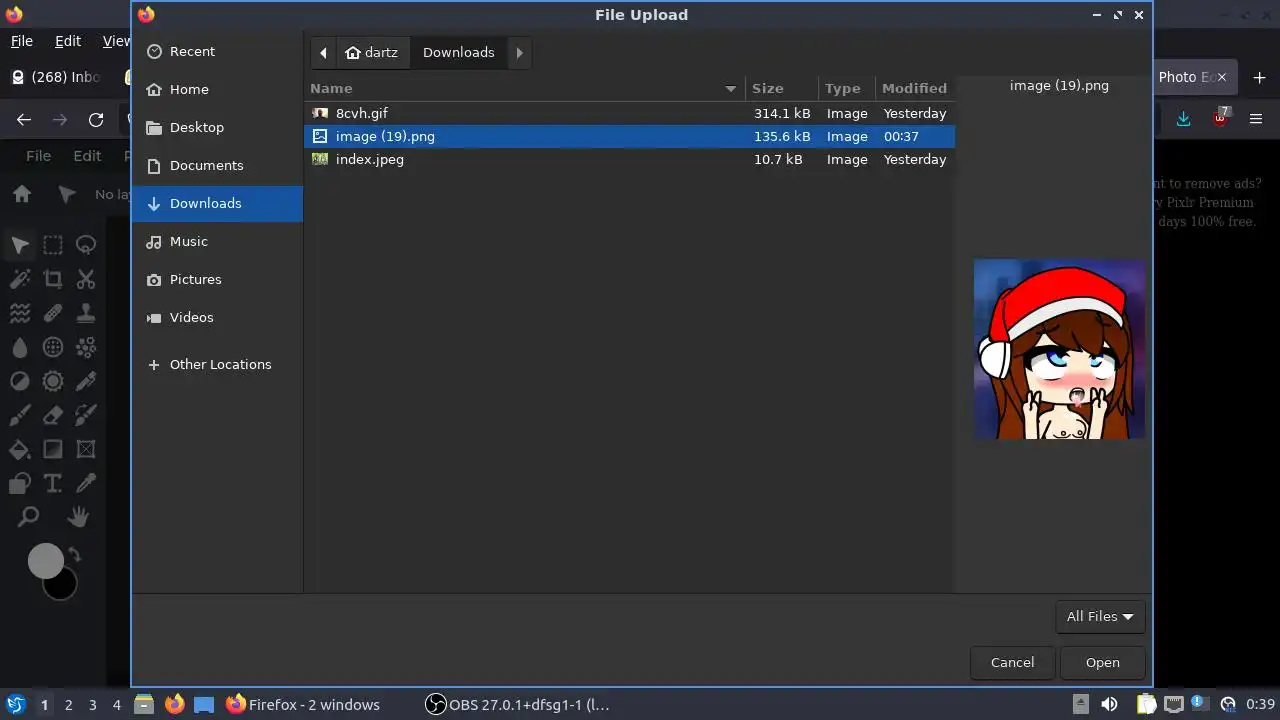Select the Shape tool in Pixlr

20,484
